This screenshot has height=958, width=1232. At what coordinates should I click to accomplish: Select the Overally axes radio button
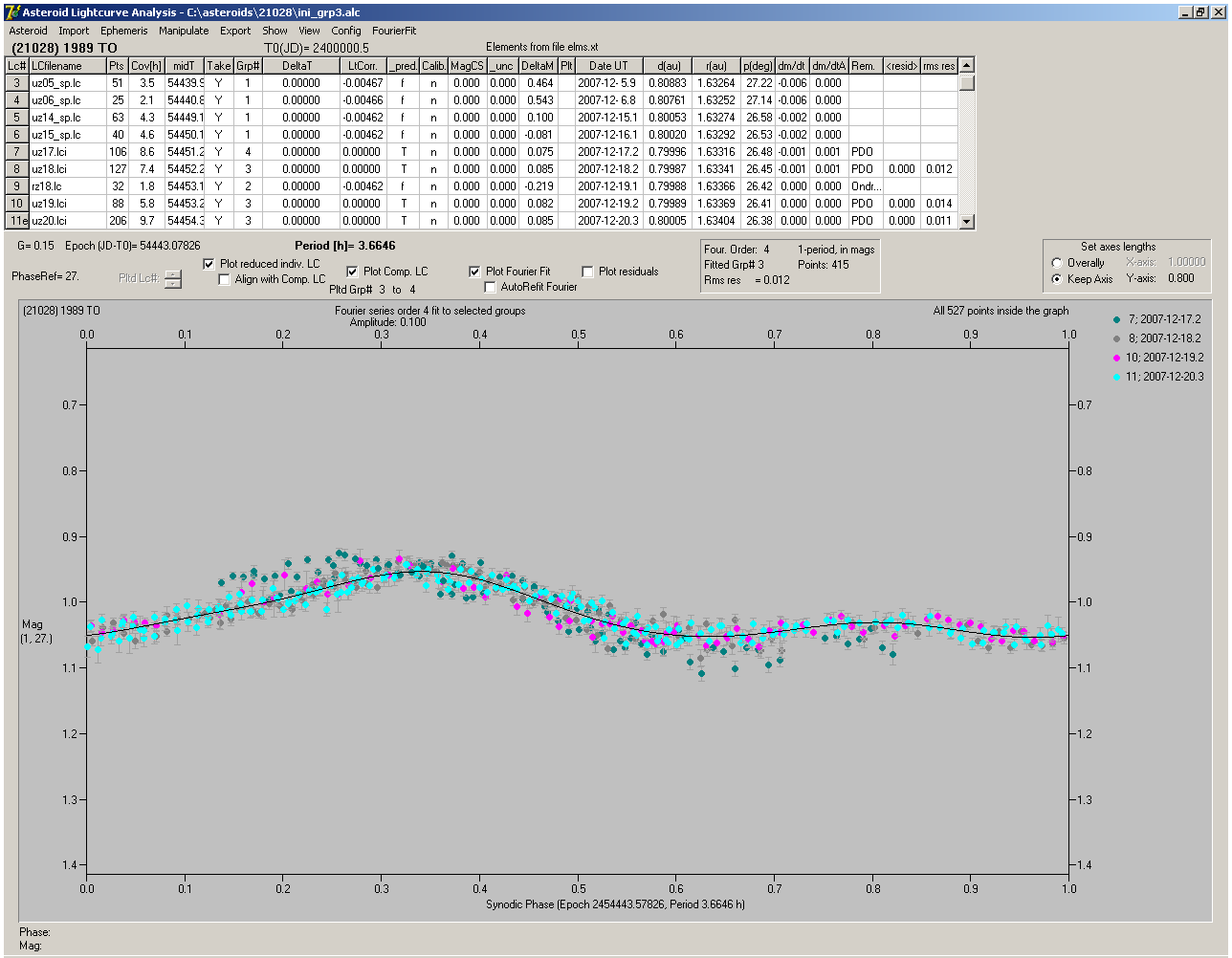click(x=1057, y=263)
